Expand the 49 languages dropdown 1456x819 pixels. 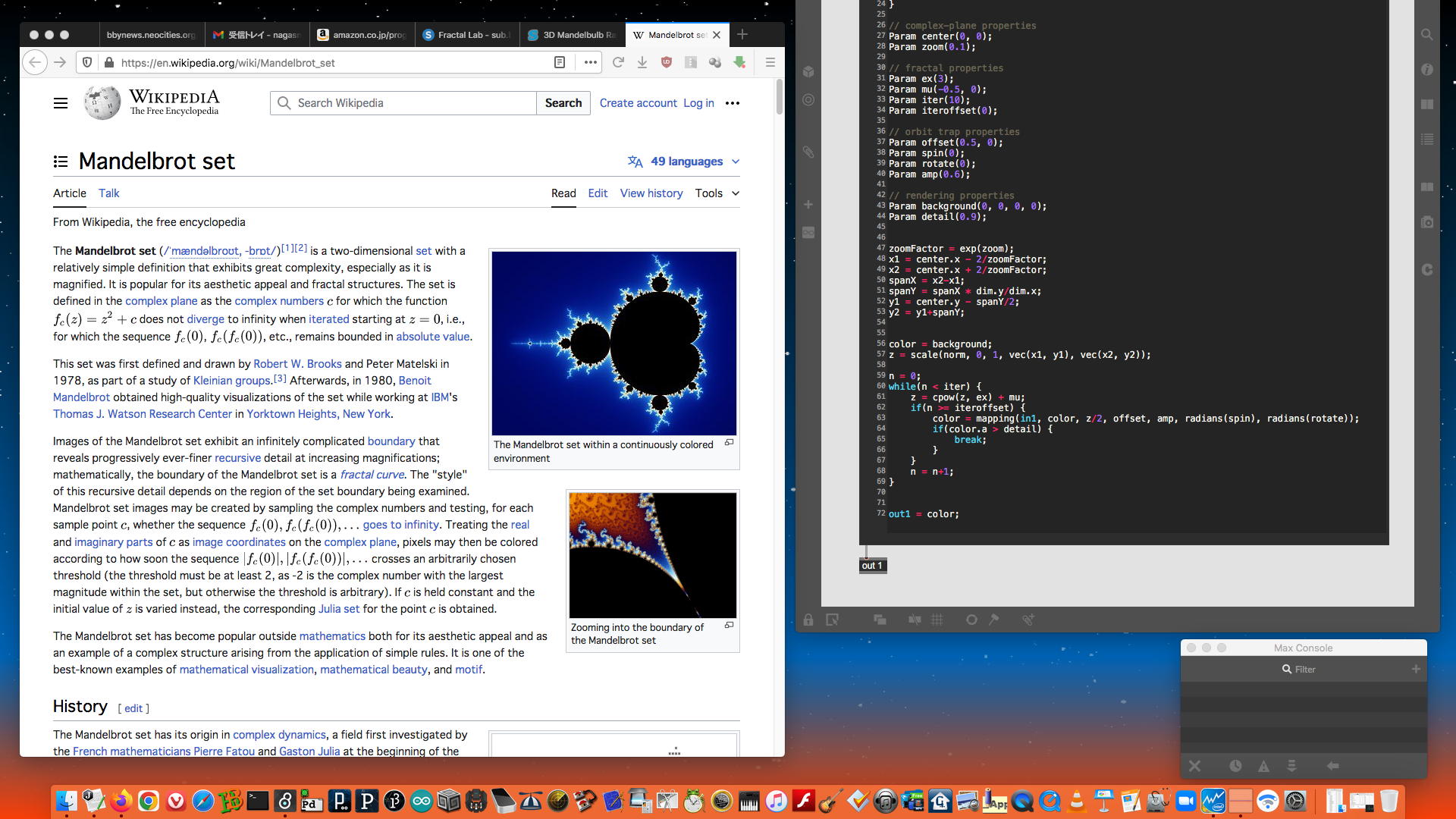click(x=683, y=162)
